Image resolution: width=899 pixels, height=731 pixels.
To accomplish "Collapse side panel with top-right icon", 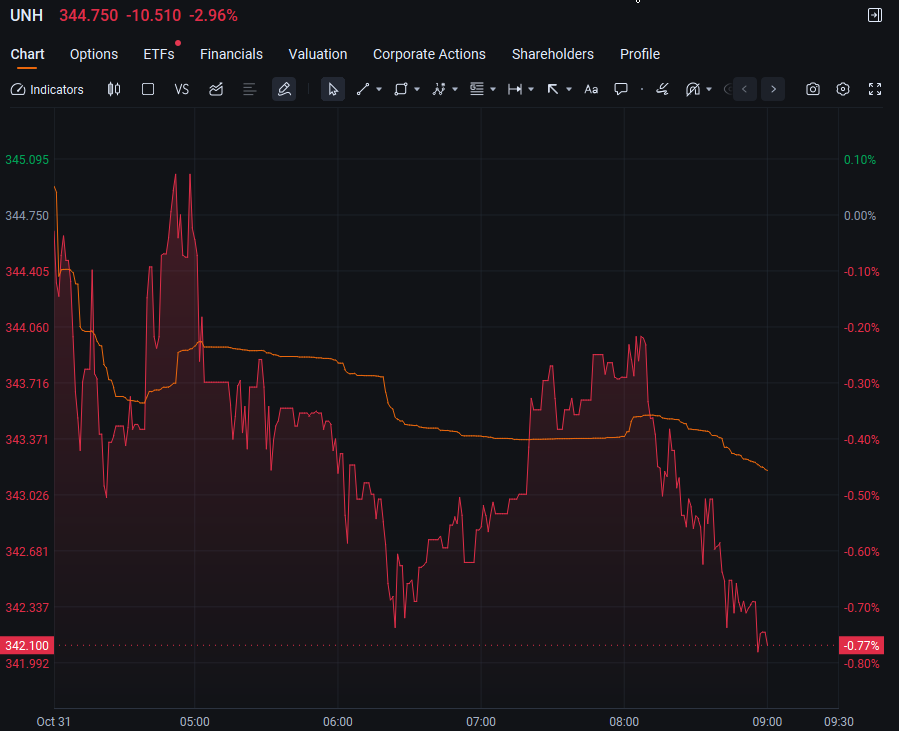I will click(875, 15).
